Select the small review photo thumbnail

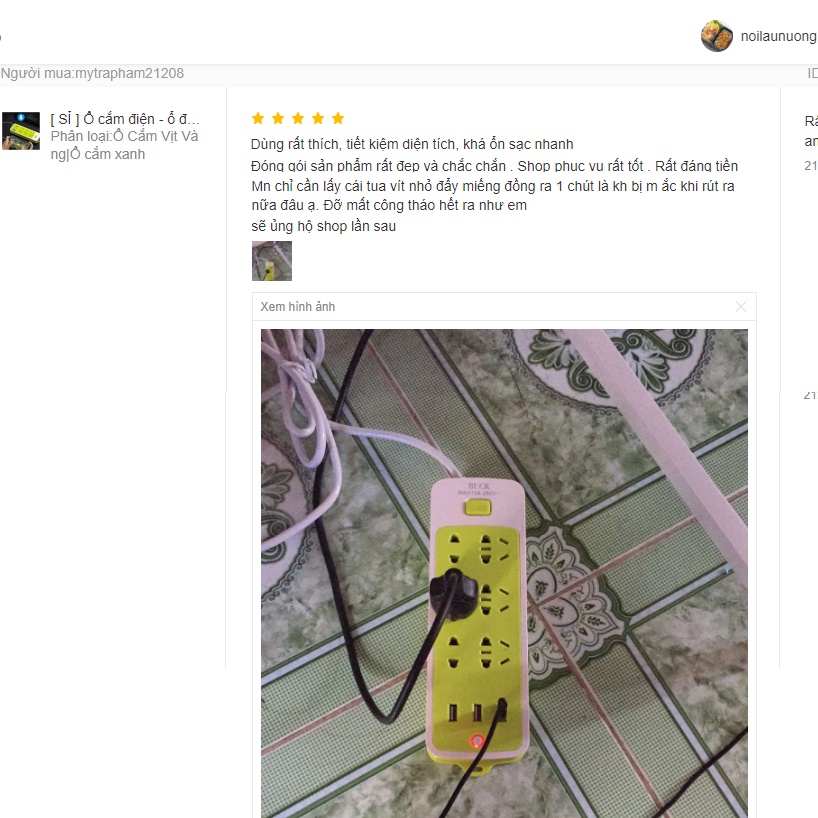(272, 261)
